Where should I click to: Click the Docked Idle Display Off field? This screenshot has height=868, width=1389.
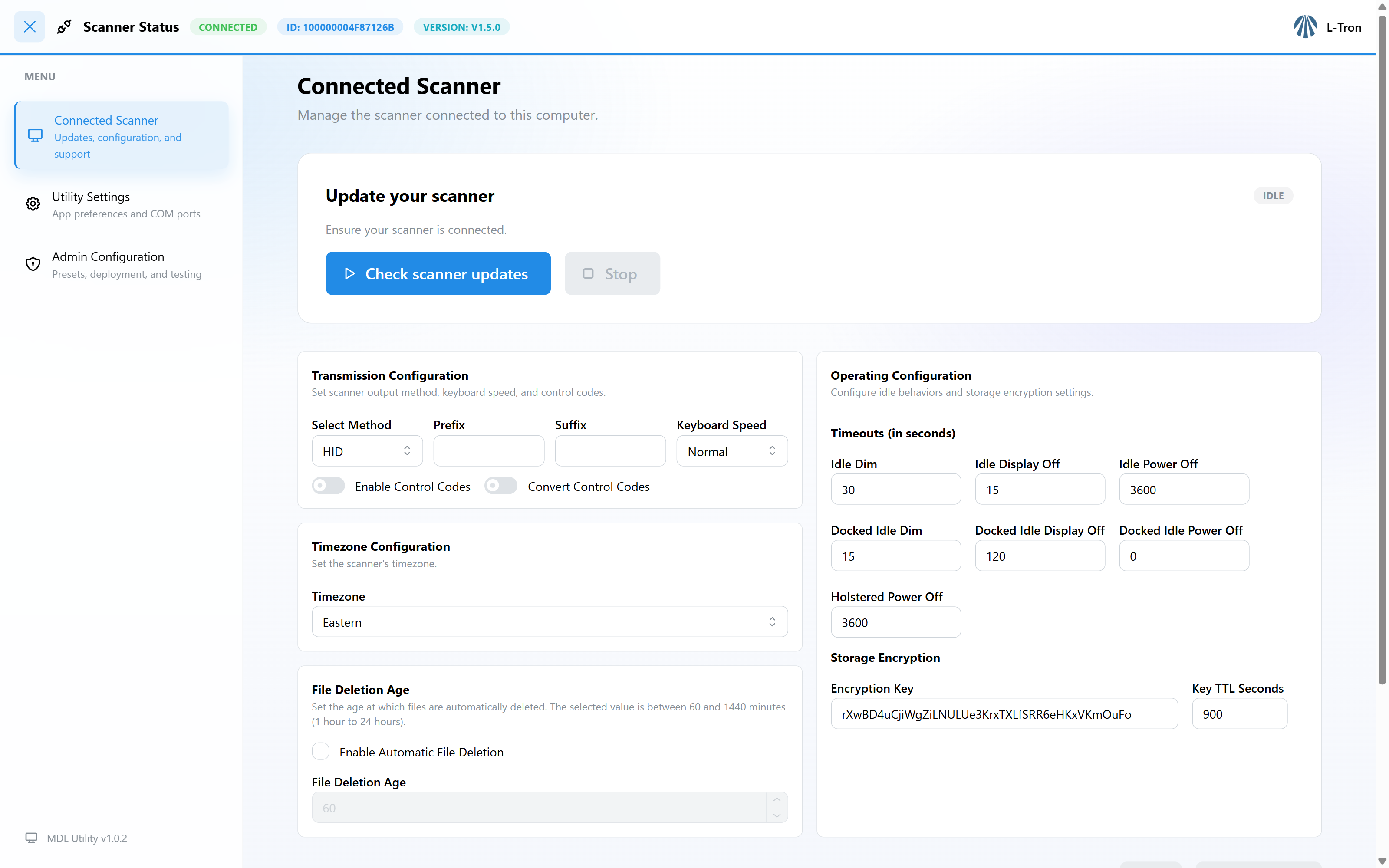(1040, 556)
